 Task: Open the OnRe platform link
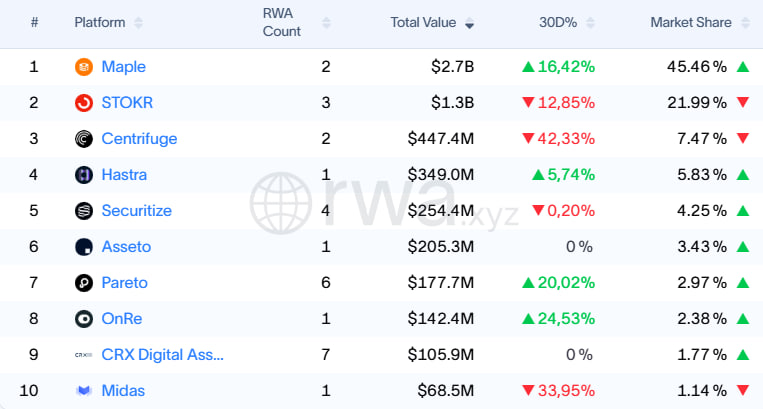tap(122, 319)
